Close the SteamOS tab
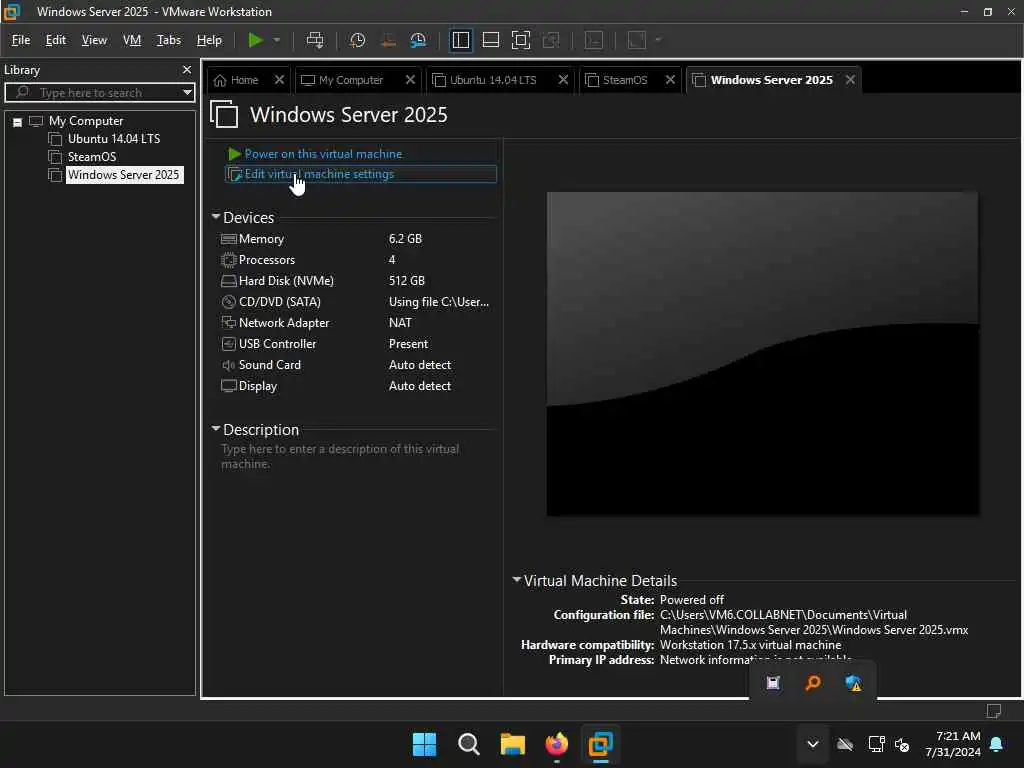 point(670,80)
